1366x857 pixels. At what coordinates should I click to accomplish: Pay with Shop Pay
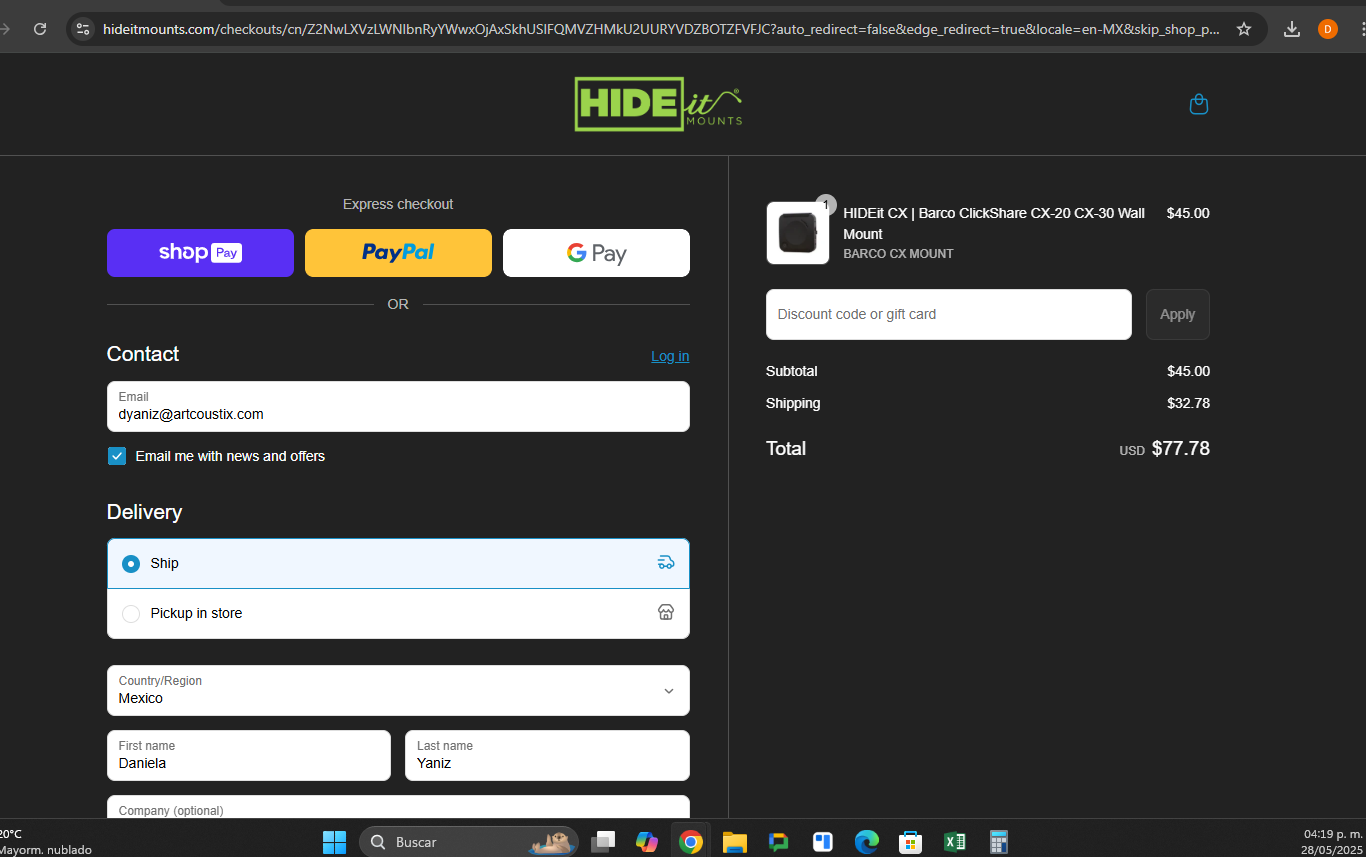coord(200,253)
